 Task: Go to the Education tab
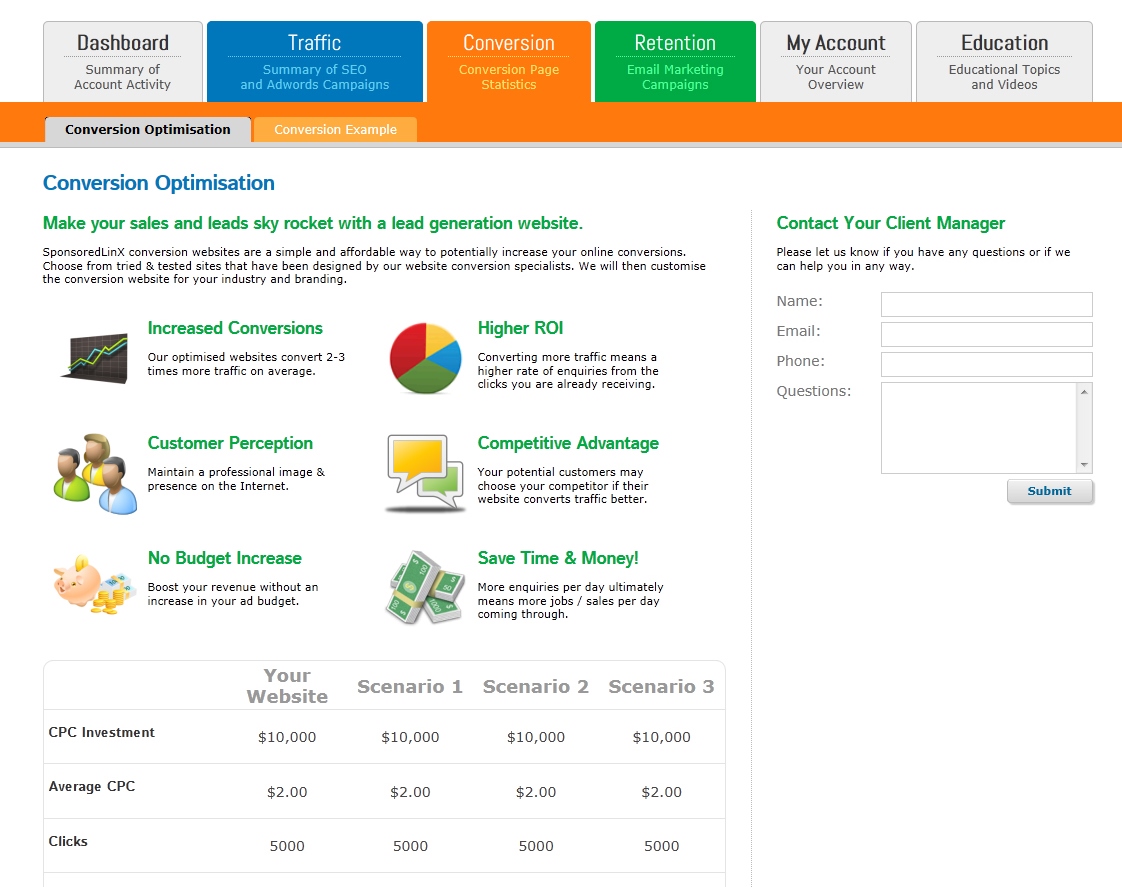(x=1004, y=60)
